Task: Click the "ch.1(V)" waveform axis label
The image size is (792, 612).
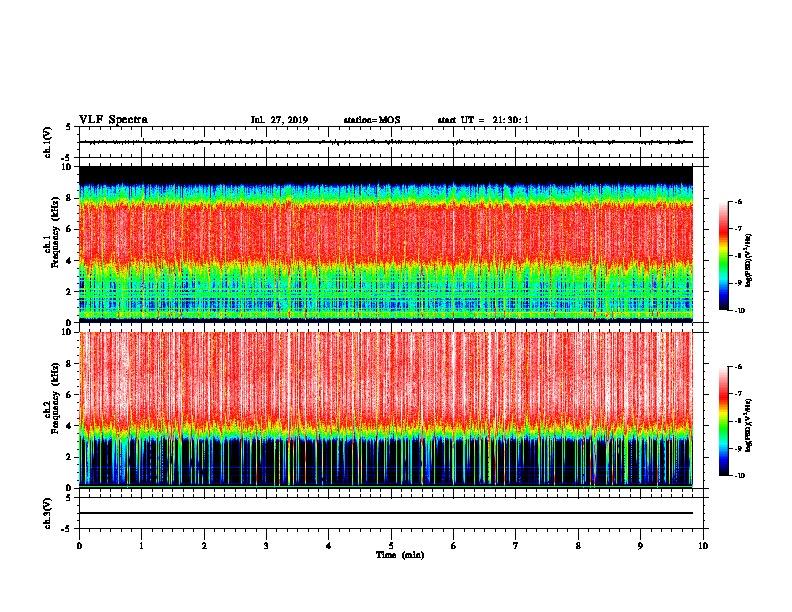Action: [x=48, y=142]
